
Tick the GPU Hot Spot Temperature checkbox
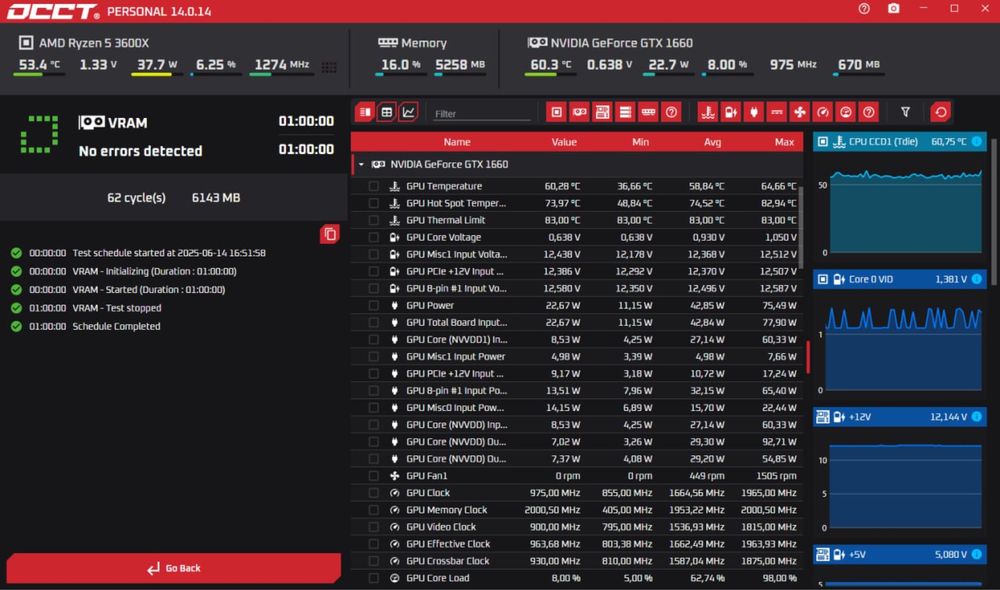374,203
